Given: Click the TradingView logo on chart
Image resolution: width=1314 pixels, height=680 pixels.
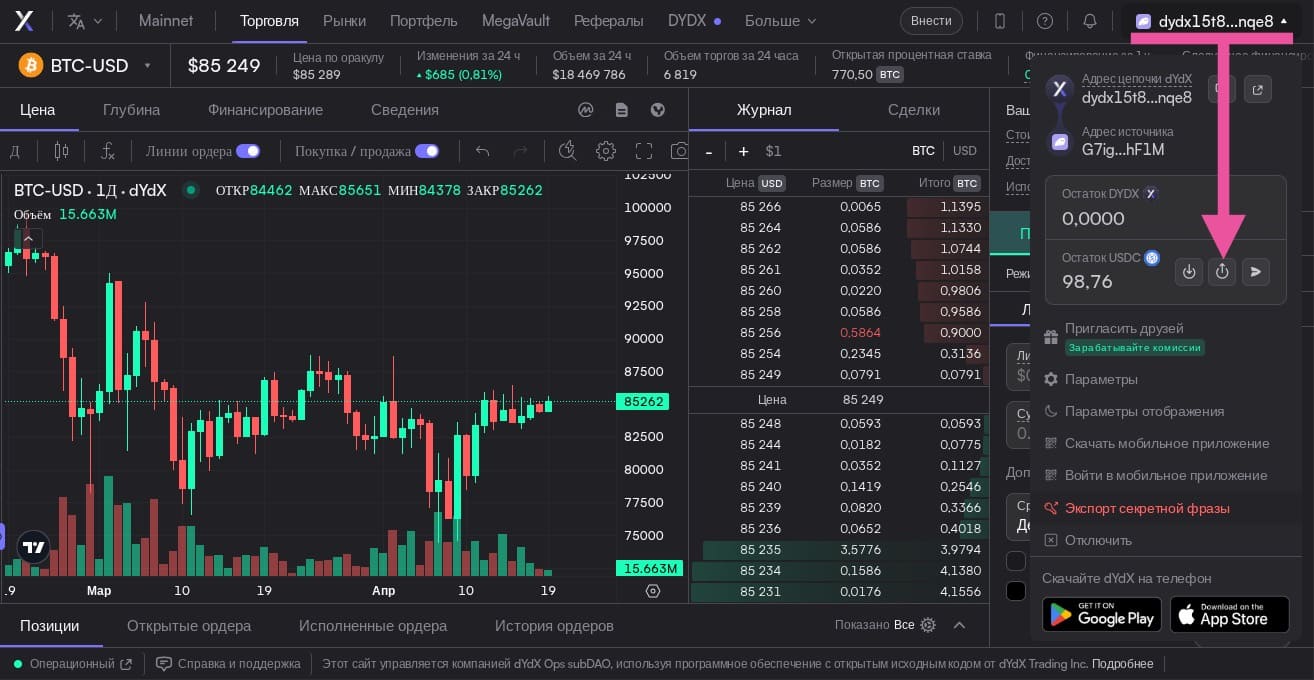Looking at the screenshot, I should point(34,547).
